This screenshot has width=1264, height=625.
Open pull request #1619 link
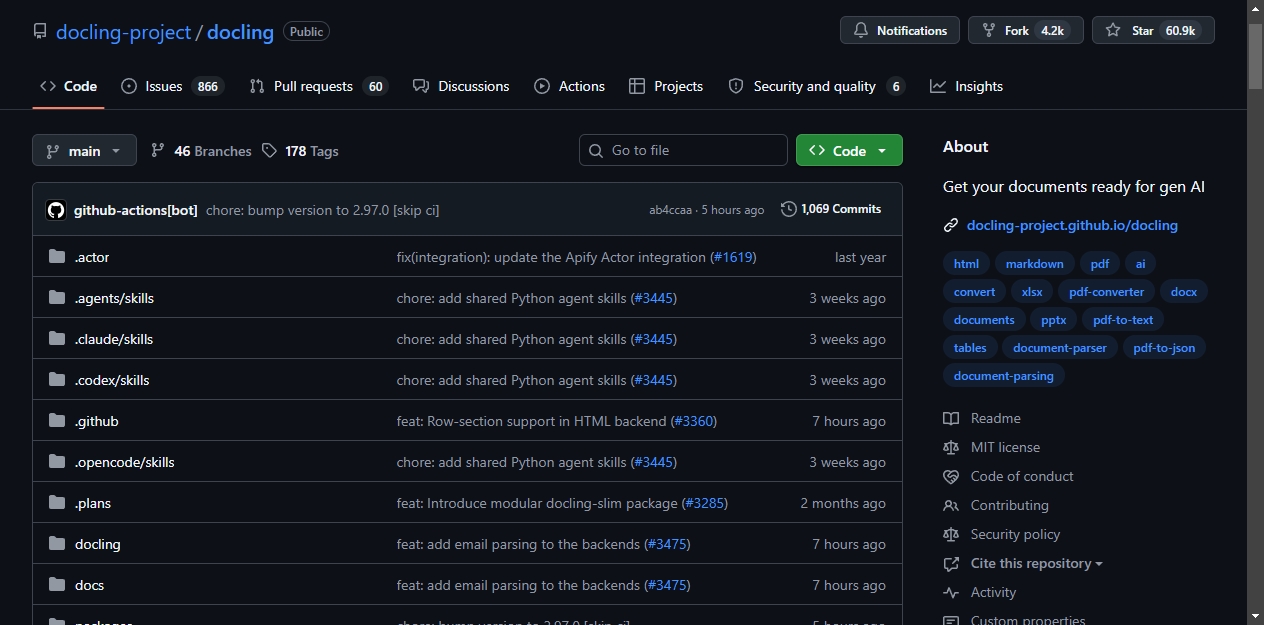pyautogui.click(x=733, y=257)
